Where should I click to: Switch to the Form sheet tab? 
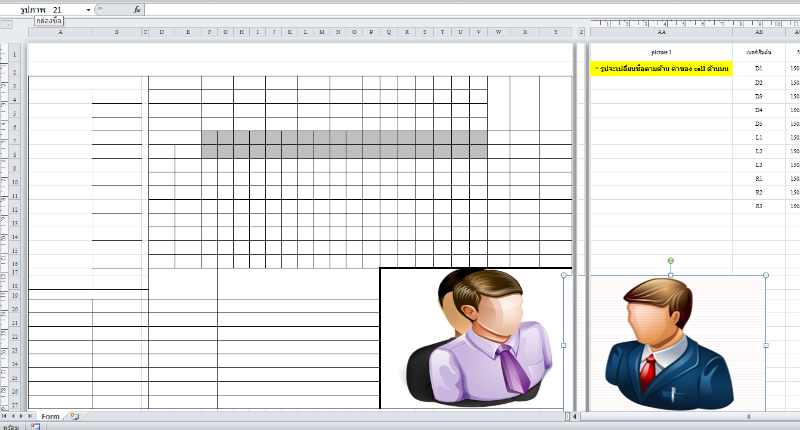51,416
